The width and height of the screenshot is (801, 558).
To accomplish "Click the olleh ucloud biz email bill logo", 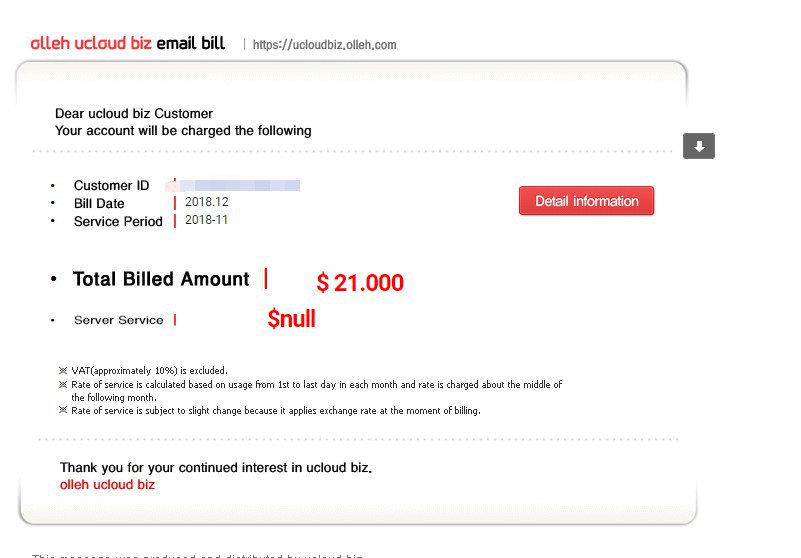I will click(x=128, y=43).
